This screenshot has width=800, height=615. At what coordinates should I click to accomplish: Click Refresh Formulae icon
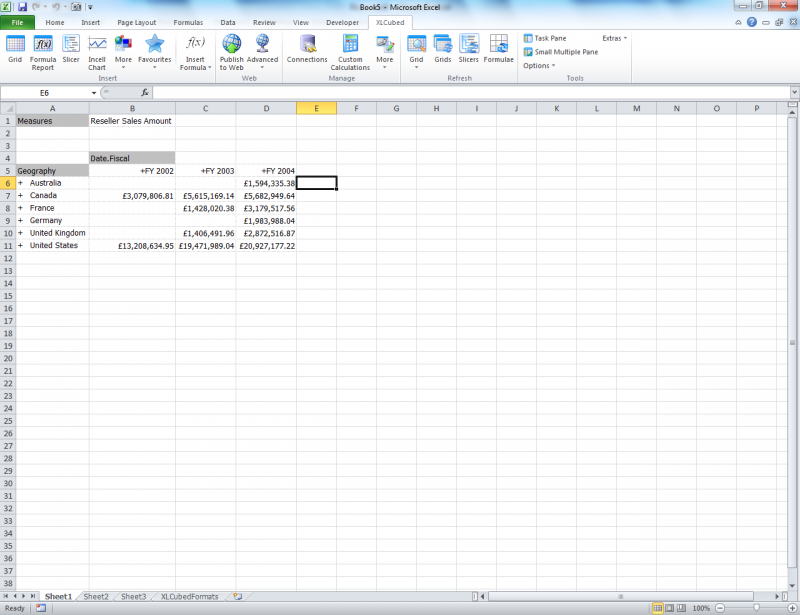click(x=498, y=49)
